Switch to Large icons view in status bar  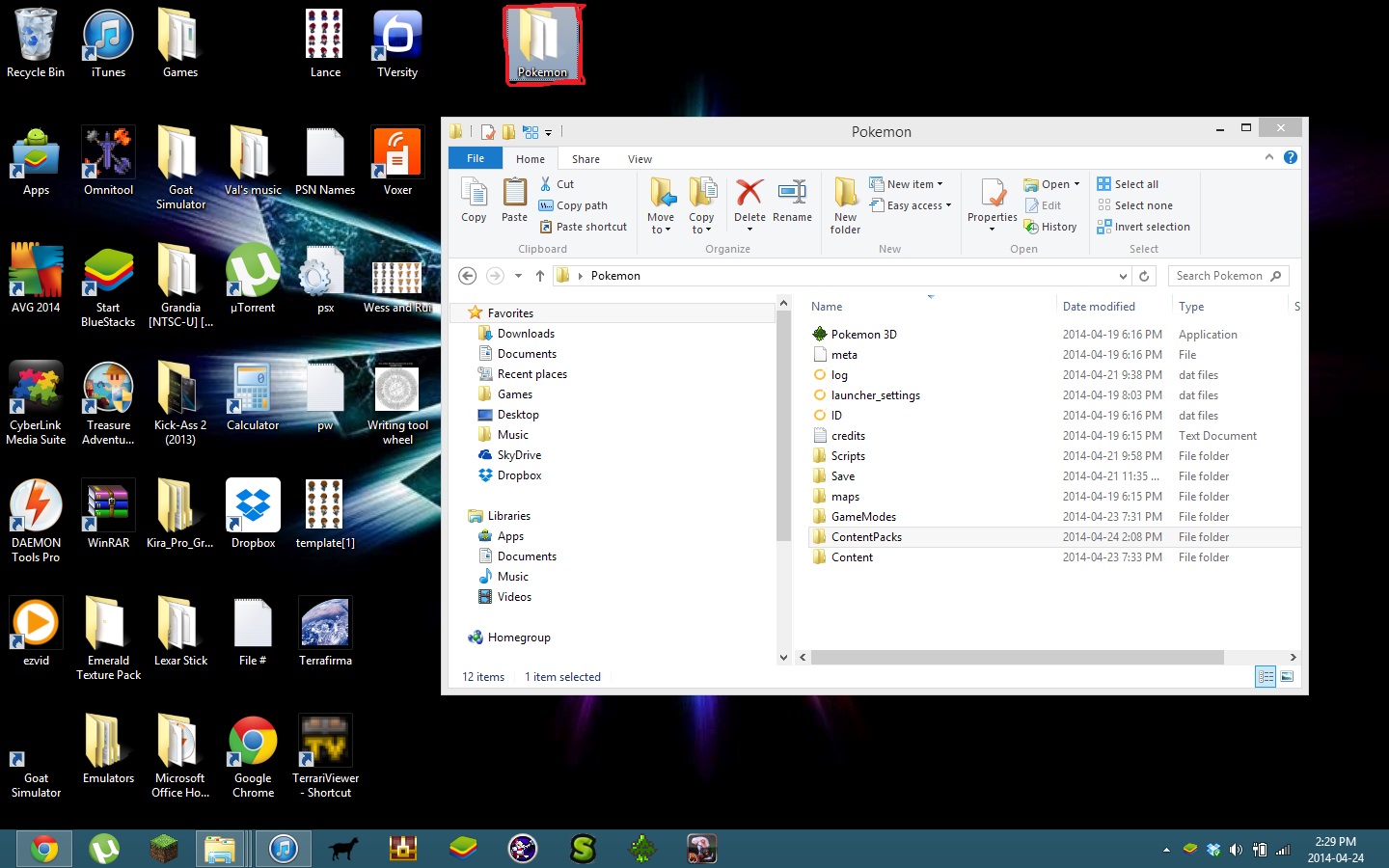coord(1287,677)
